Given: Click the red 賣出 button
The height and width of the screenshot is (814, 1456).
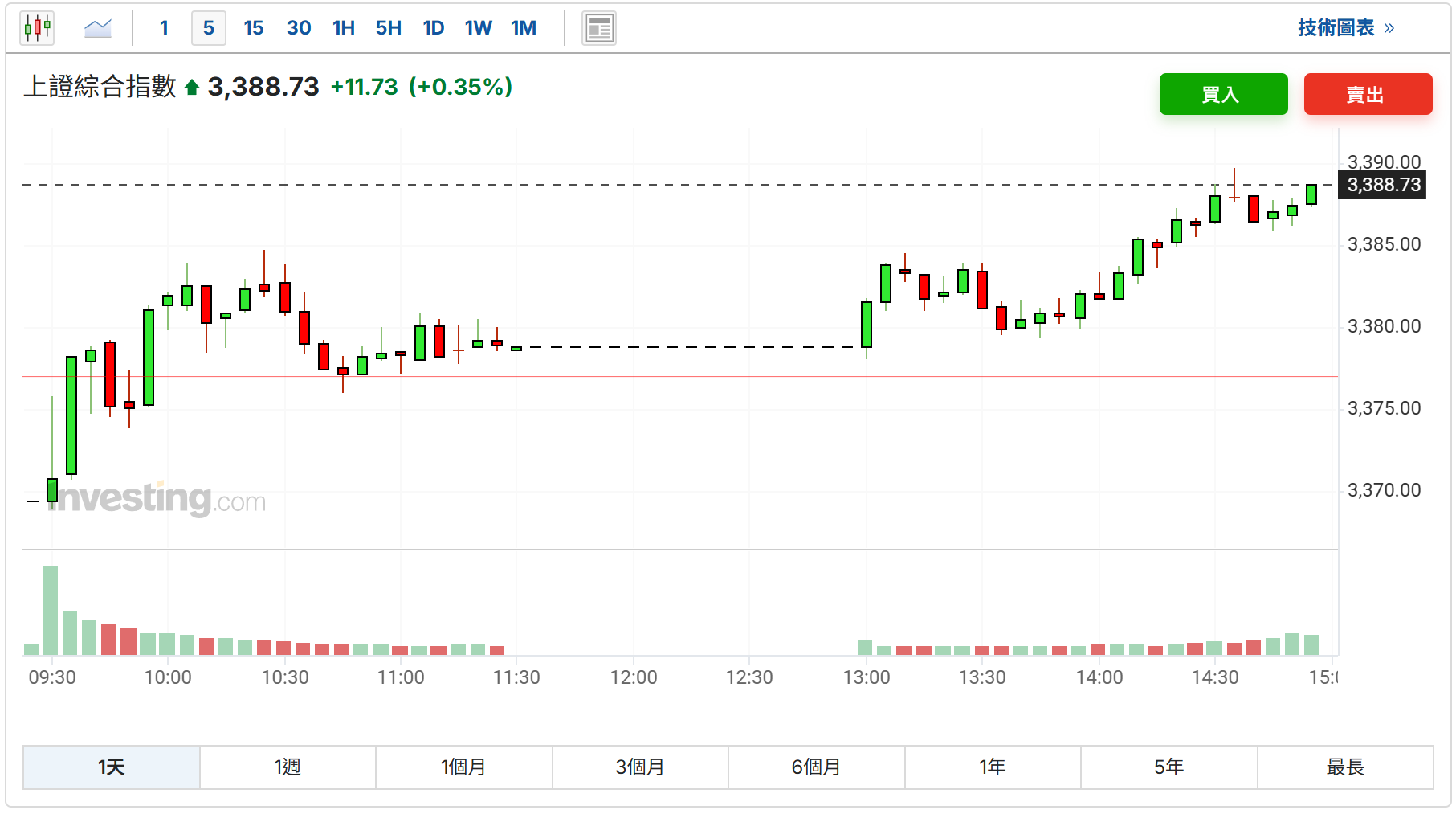Looking at the screenshot, I should 1368,94.
